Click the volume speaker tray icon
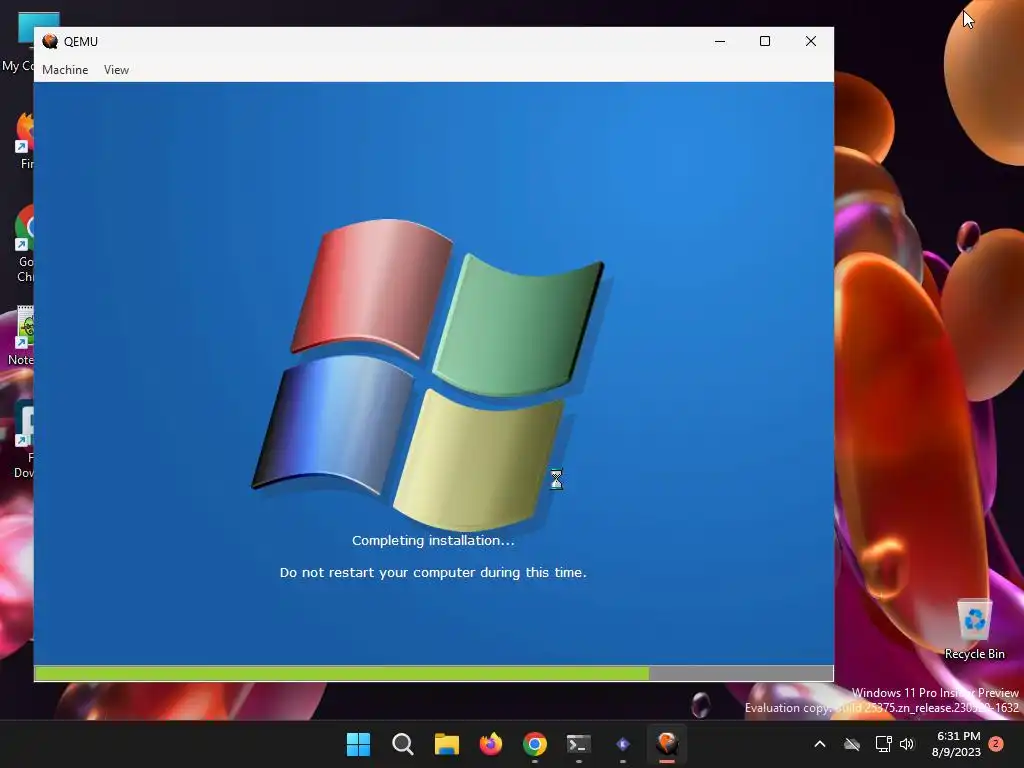 (x=907, y=744)
